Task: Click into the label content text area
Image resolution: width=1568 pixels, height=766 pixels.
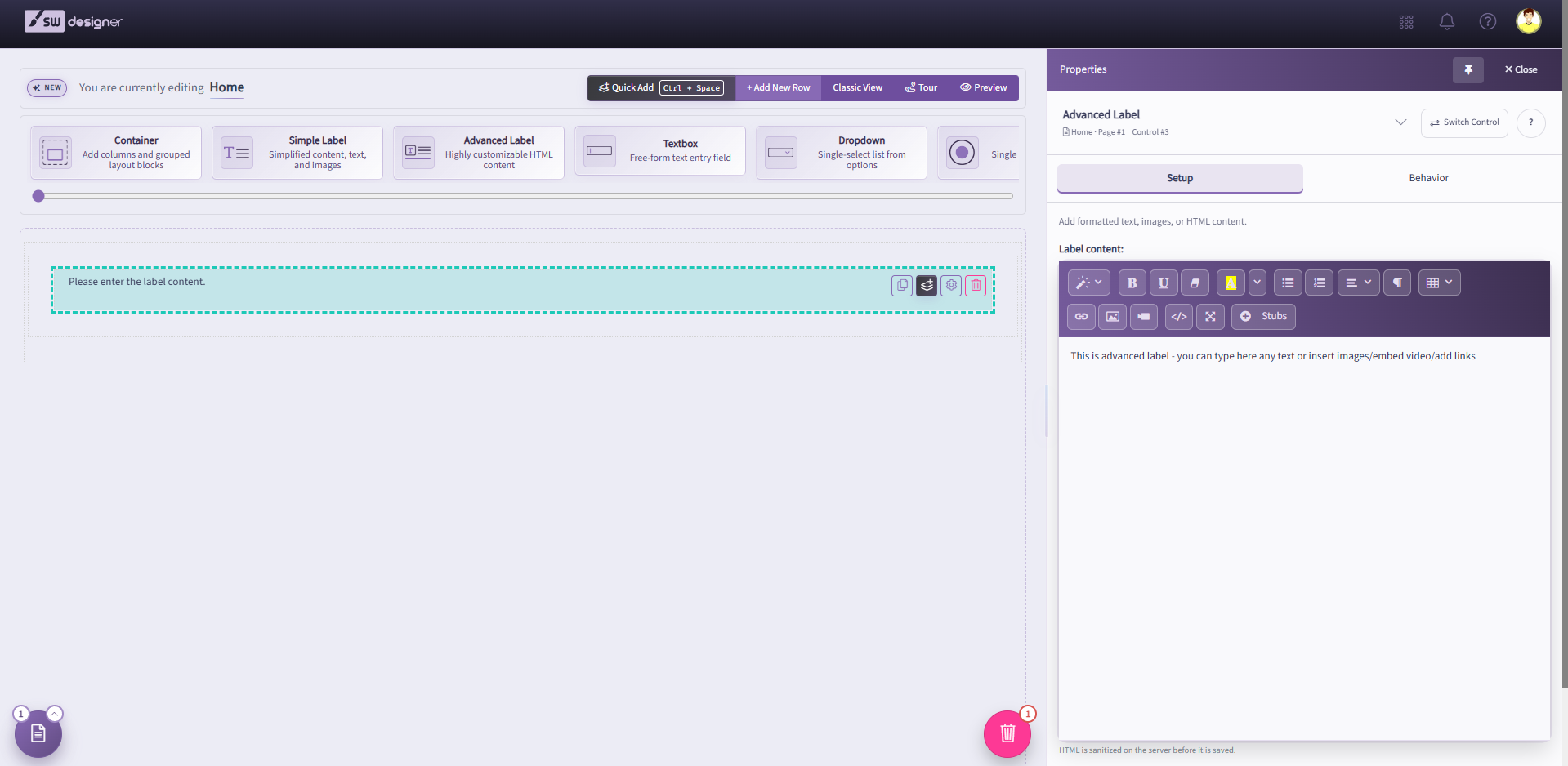Action: (1304, 539)
